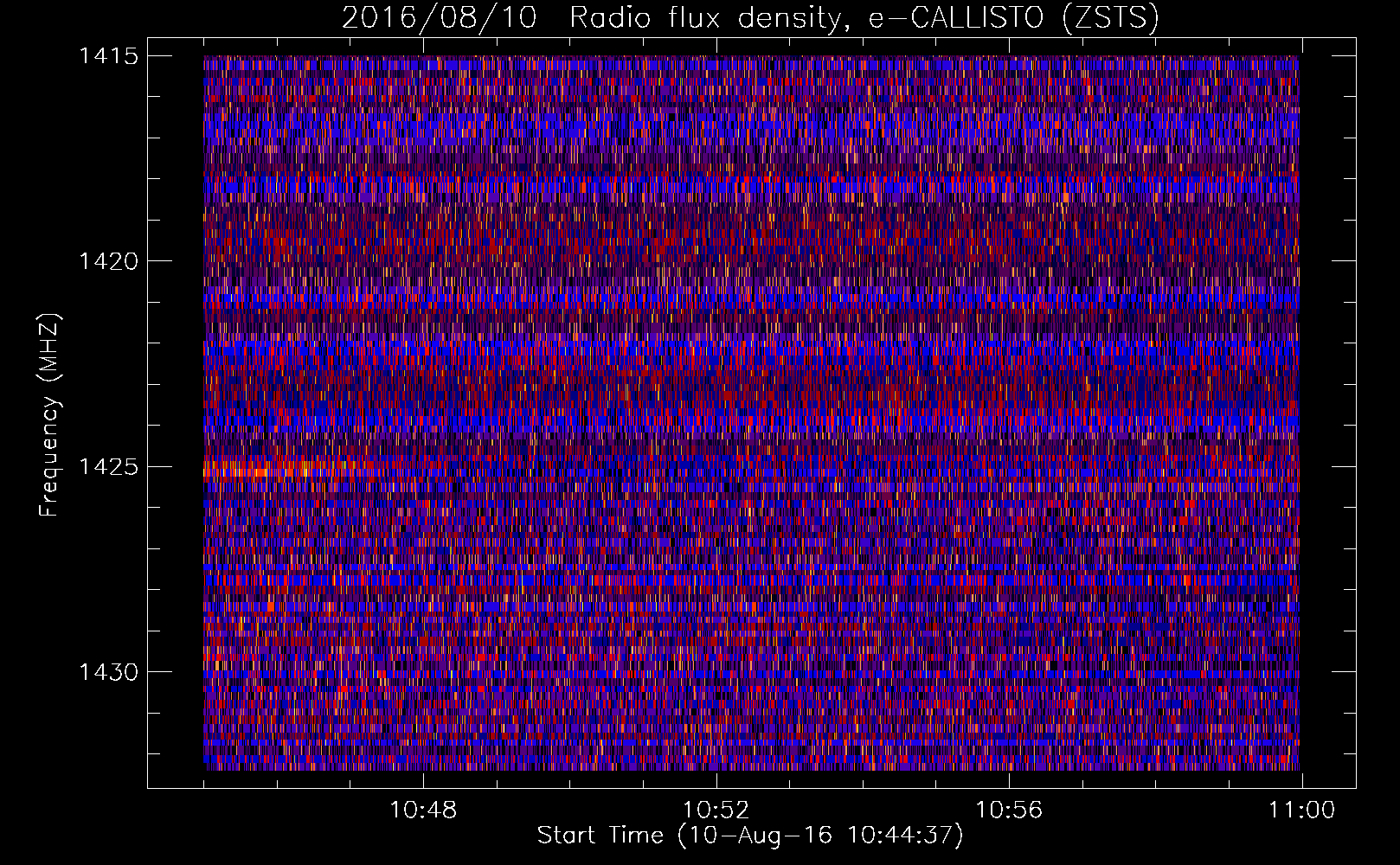Click the 'Start Time (10-Aug-16 10:44:37)' label

[x=750, y=836]
